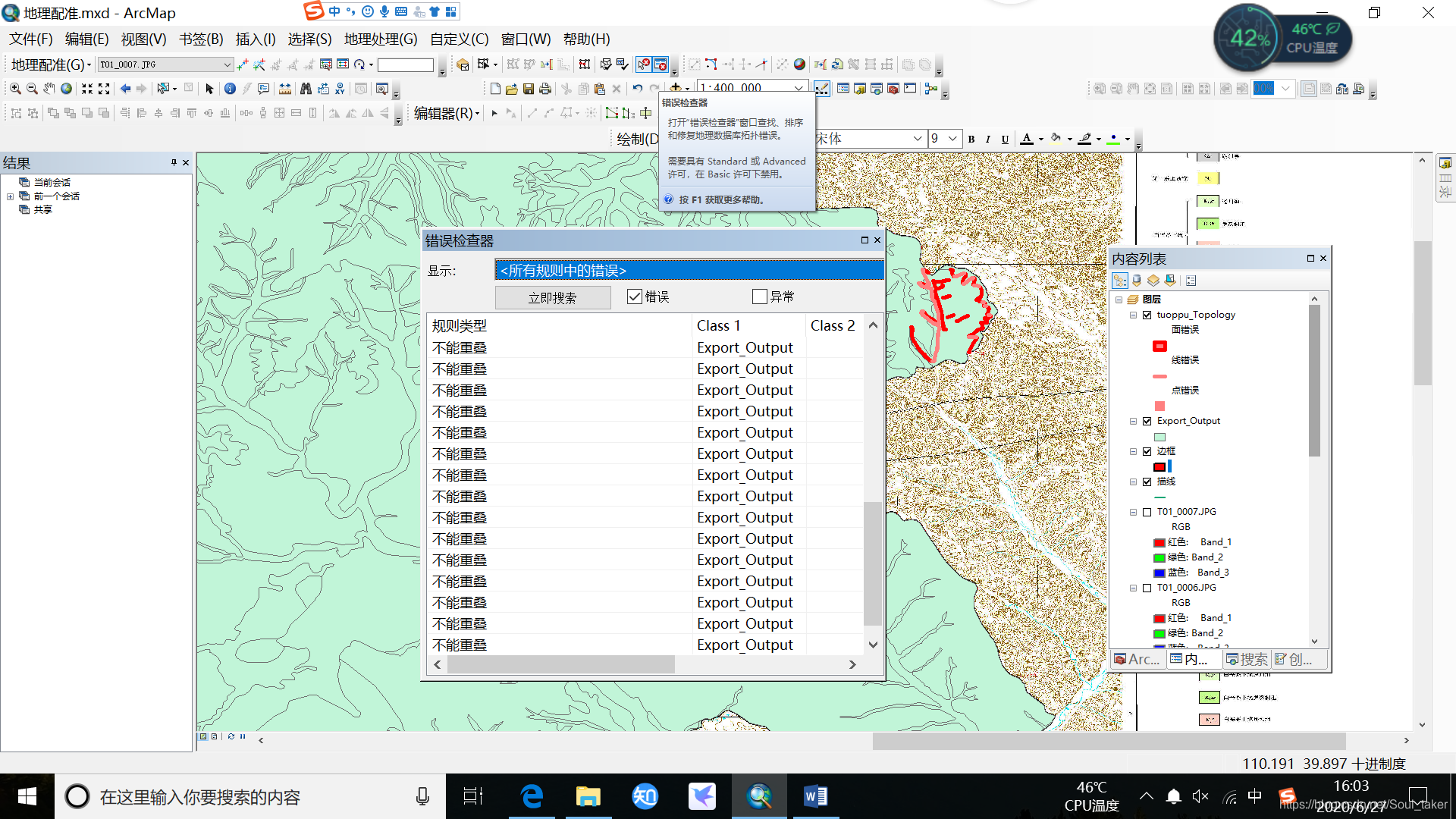Screen dimensions: 1456x819
Task: Click the Export_Output fill swatch
Action: coord(1159,437)
